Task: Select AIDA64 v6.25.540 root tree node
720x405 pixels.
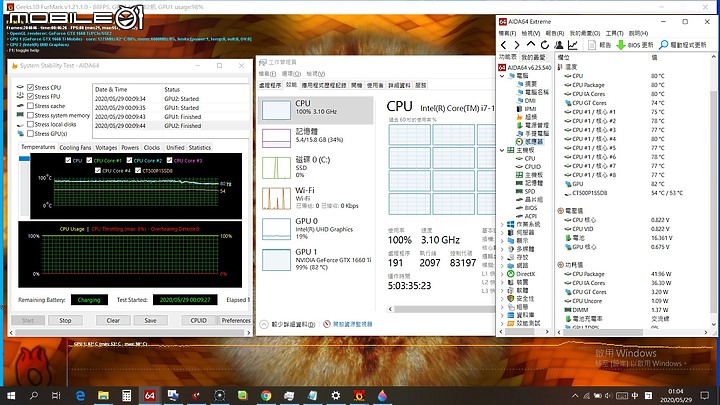Action: tap(525, 67)
